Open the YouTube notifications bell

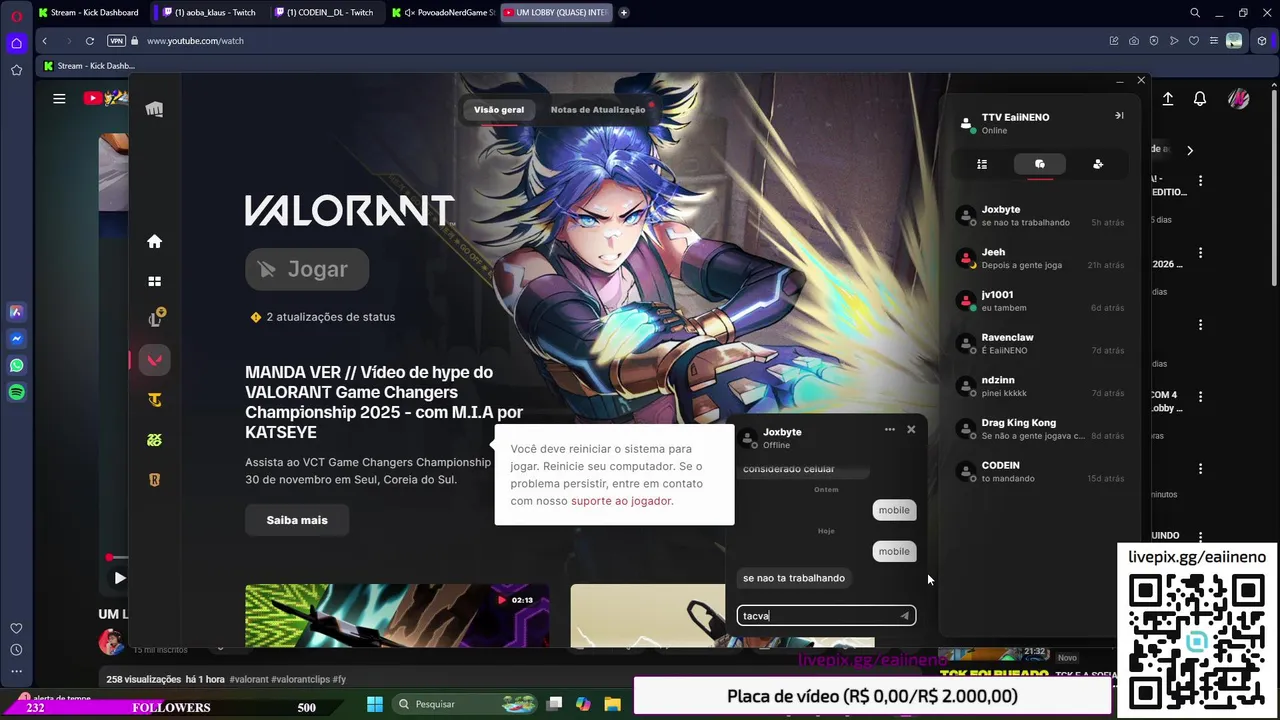click(x=1200, y=99)
